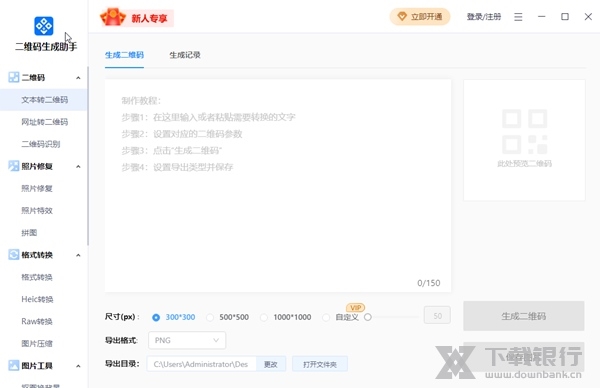Click the 照片修复 section icon in sidebar
Screen dimensions: 600x388
coord(14,166)
